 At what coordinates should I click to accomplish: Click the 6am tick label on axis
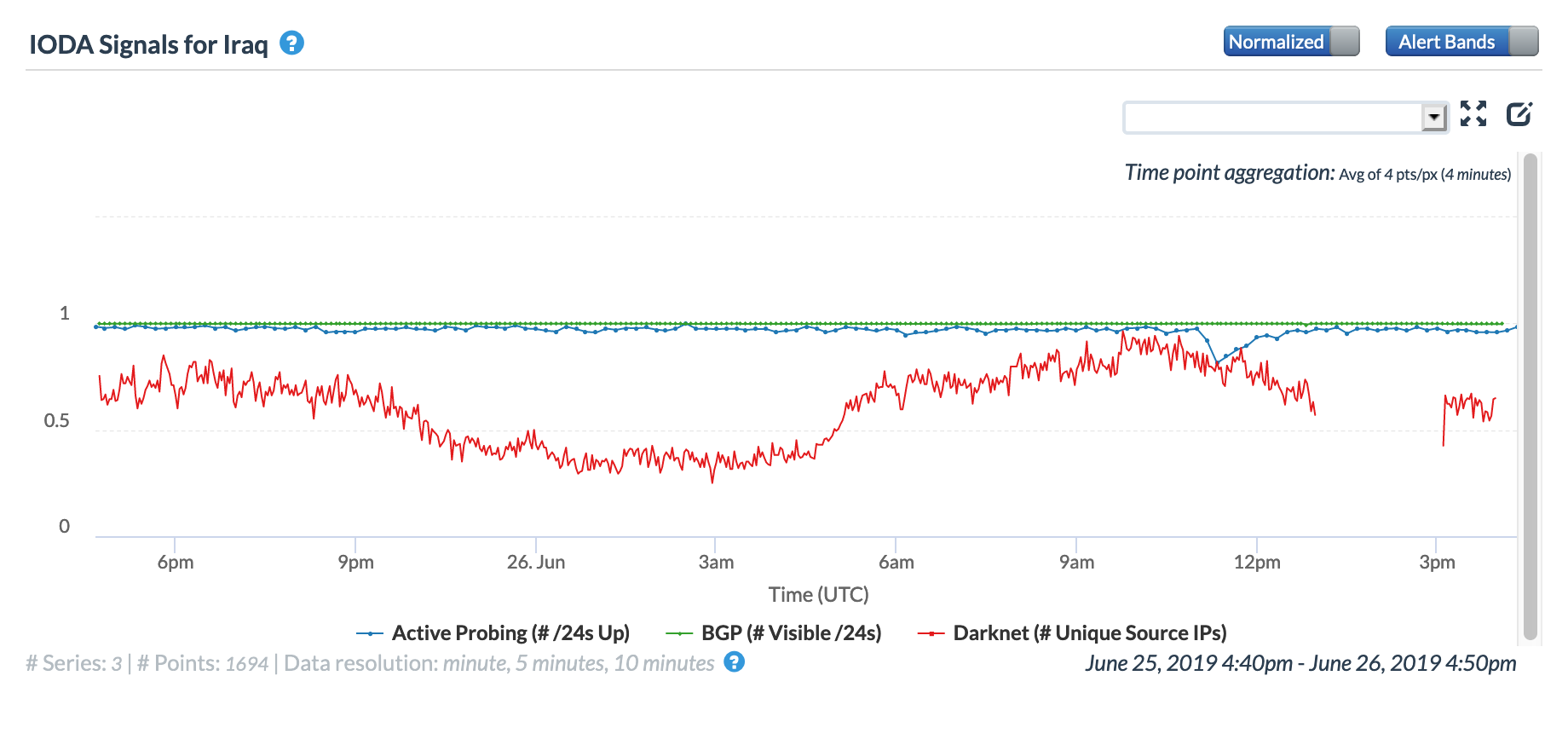[896, 563]
